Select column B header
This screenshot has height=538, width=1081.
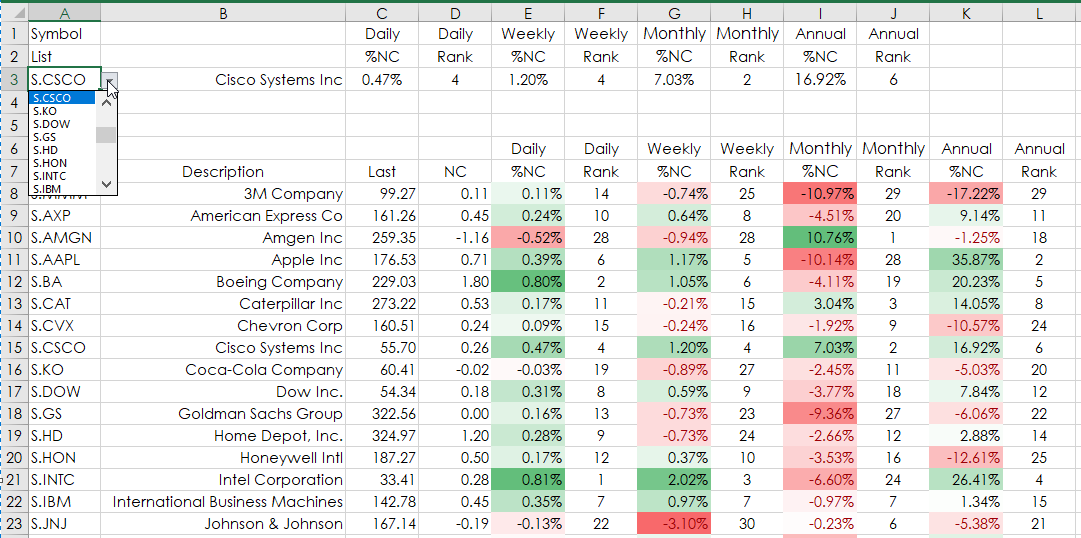(223, 12)
